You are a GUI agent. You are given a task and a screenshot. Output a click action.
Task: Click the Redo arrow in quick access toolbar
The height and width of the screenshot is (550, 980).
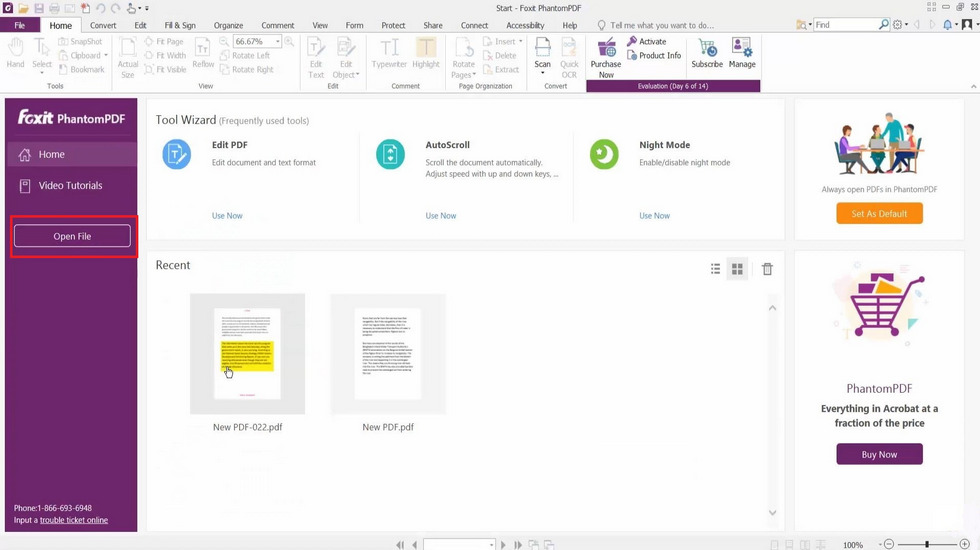pos(116,8)
